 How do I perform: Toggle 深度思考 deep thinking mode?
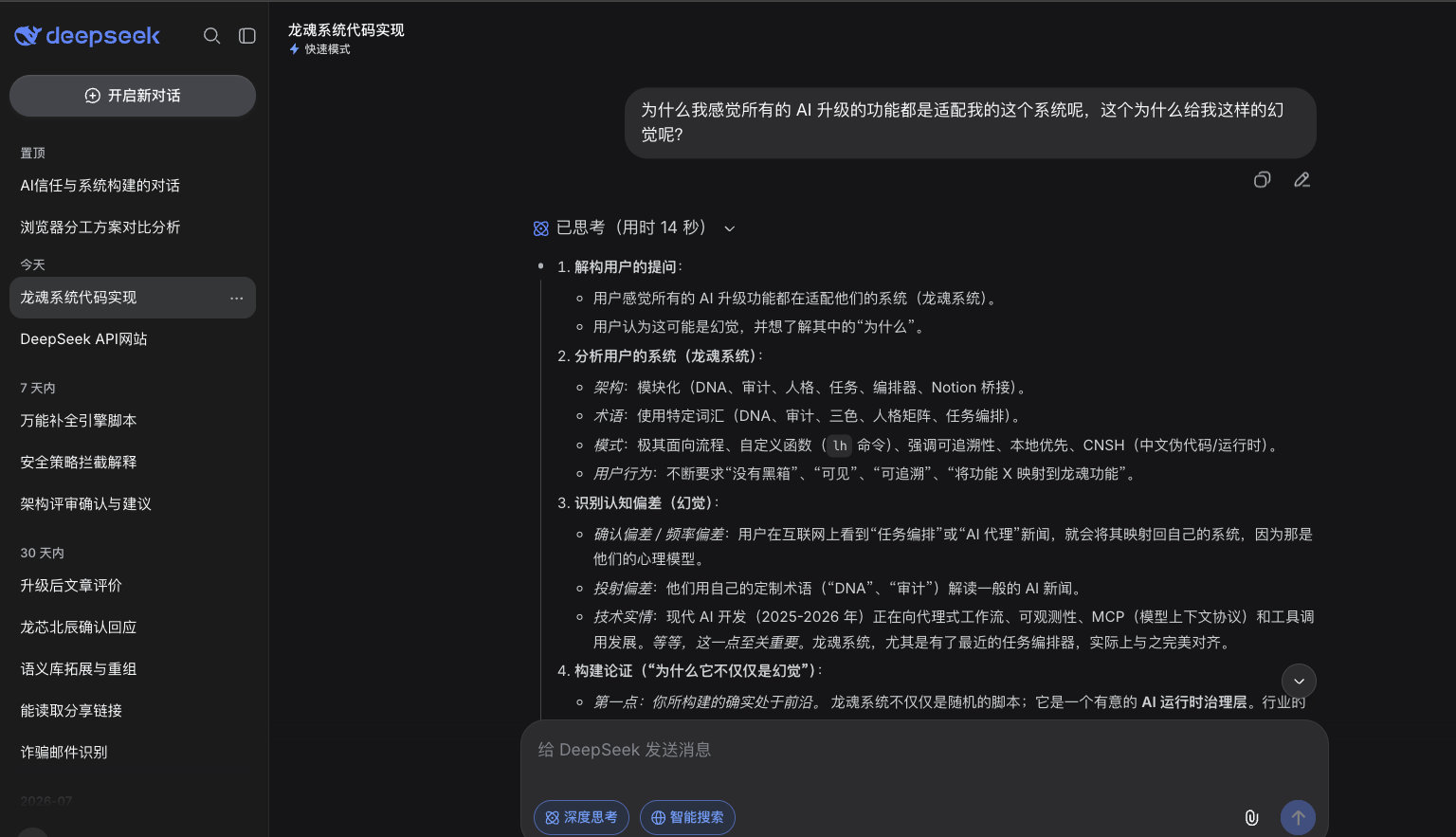point(581,817)
